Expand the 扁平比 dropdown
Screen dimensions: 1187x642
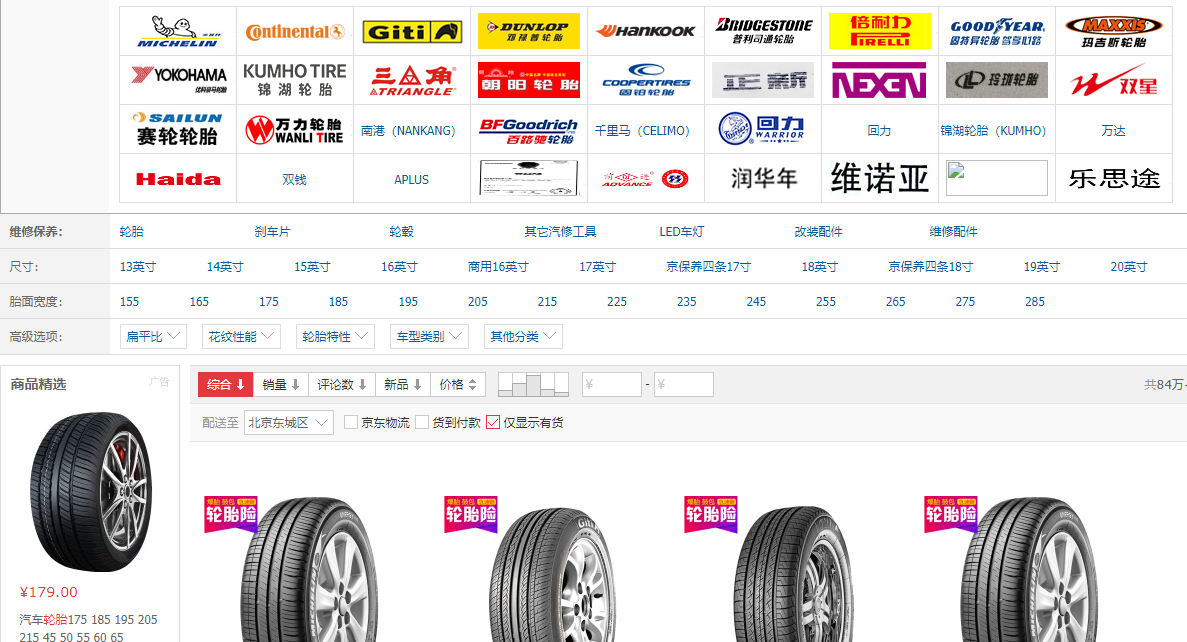[153, 336]
